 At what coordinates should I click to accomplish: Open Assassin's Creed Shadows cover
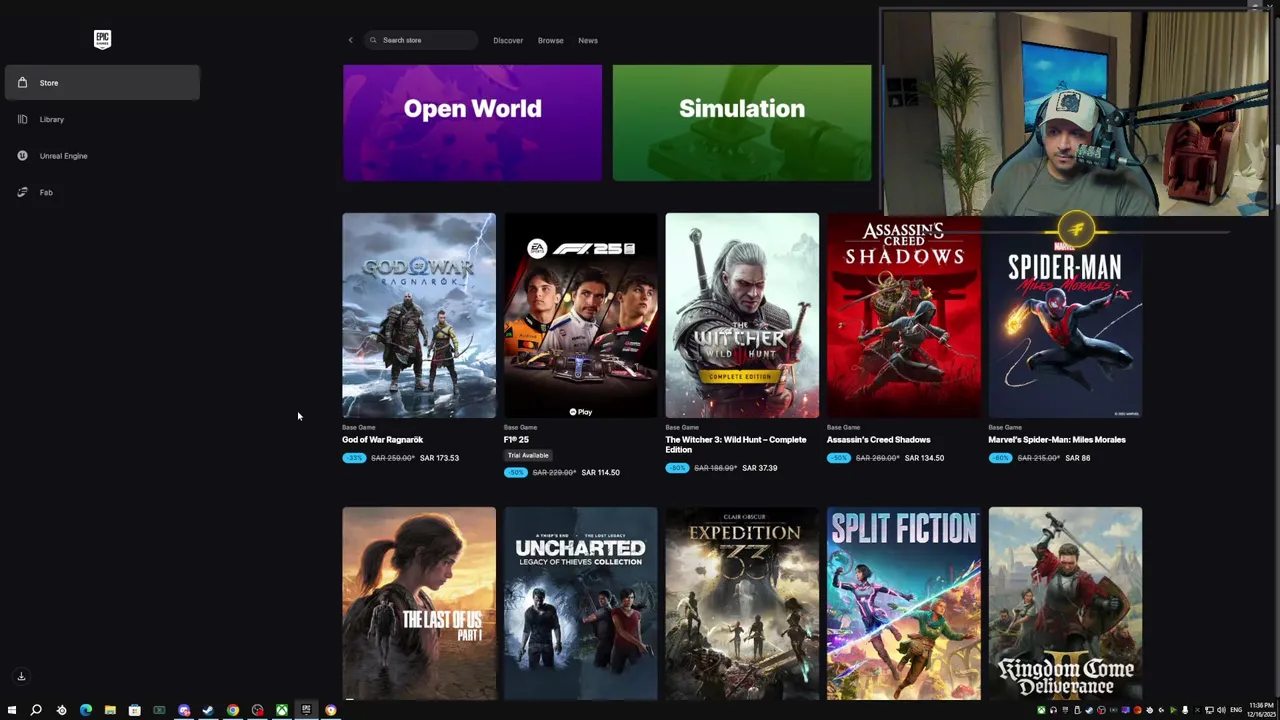[x=904, y=315]
